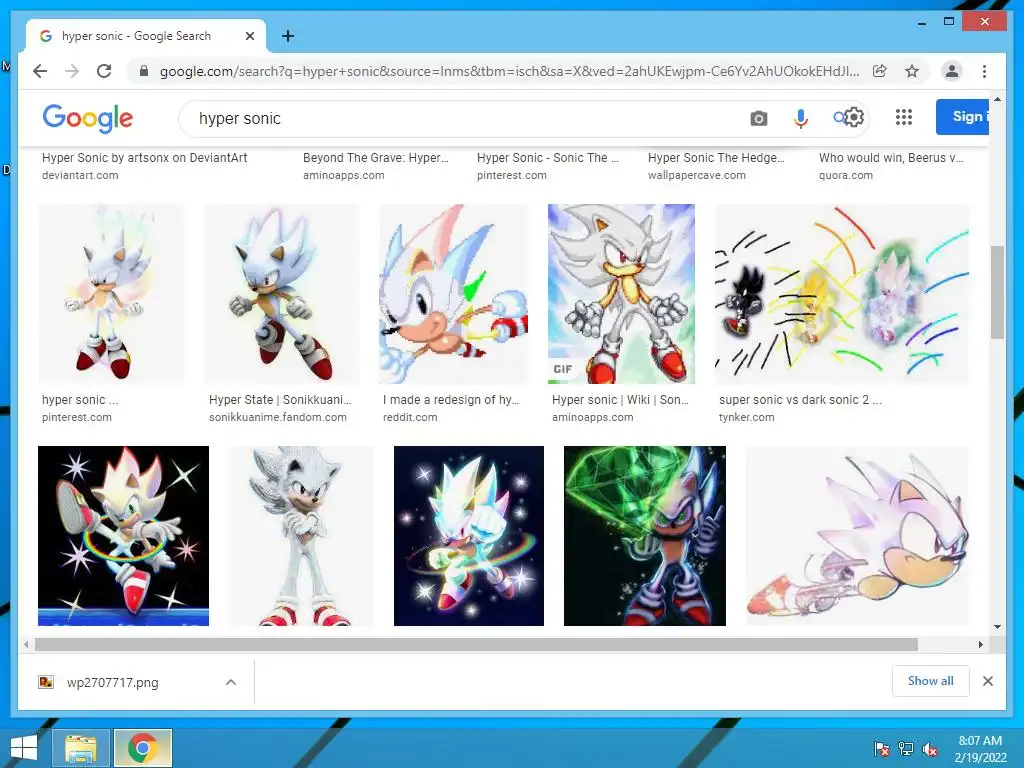
Task: Open the Google apps grid
Action: click(904, 118)
